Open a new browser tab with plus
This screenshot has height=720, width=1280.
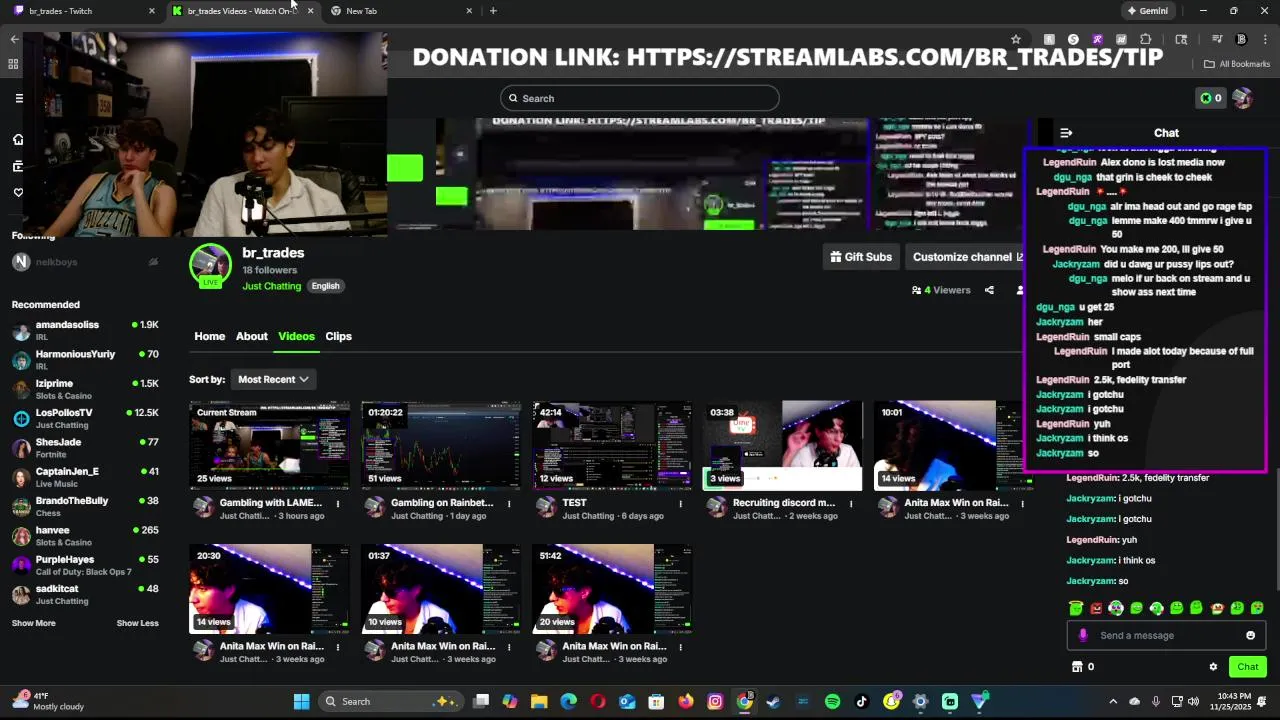493,11
